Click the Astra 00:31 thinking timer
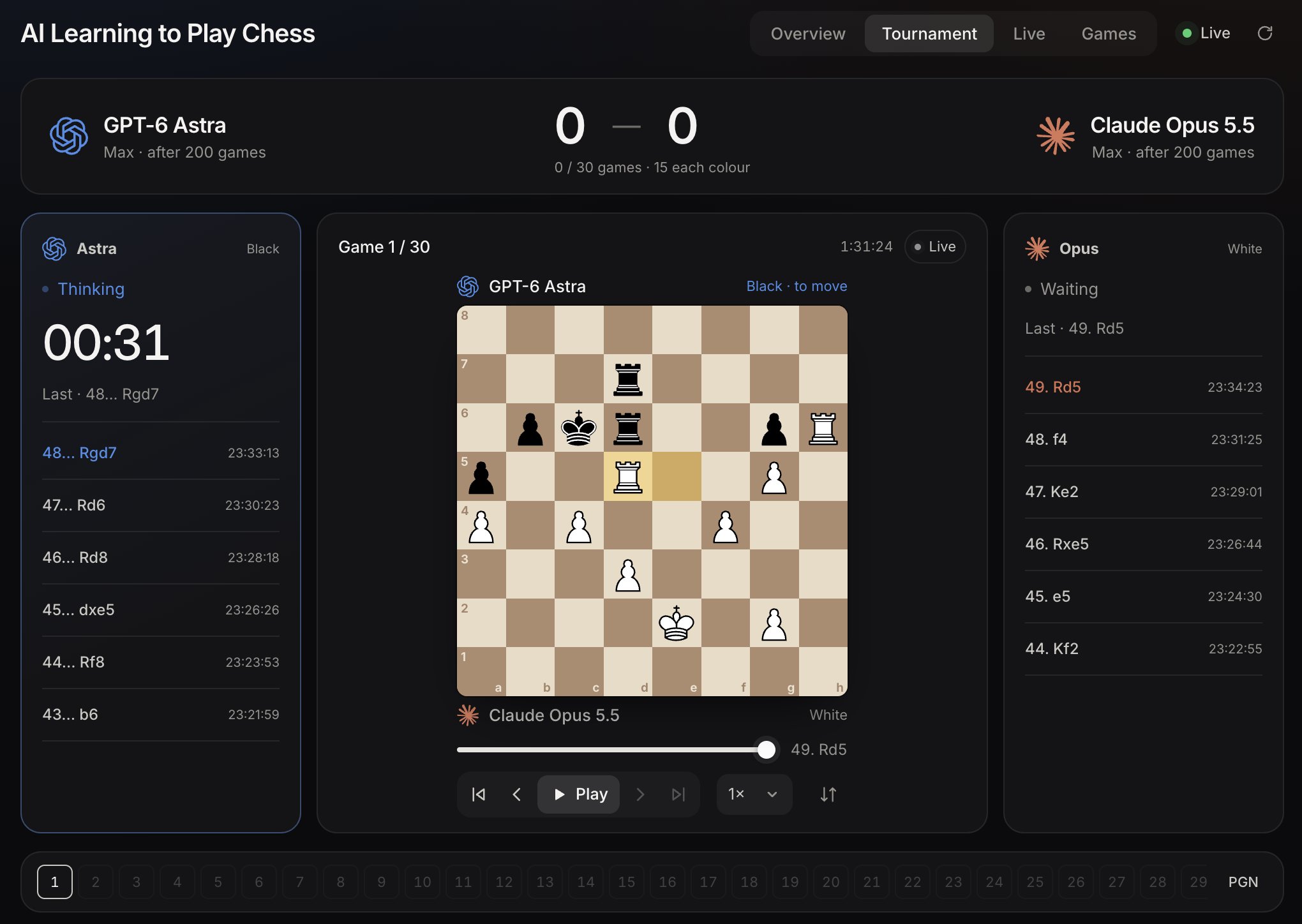1302x924 pixels. click(107, 343)
